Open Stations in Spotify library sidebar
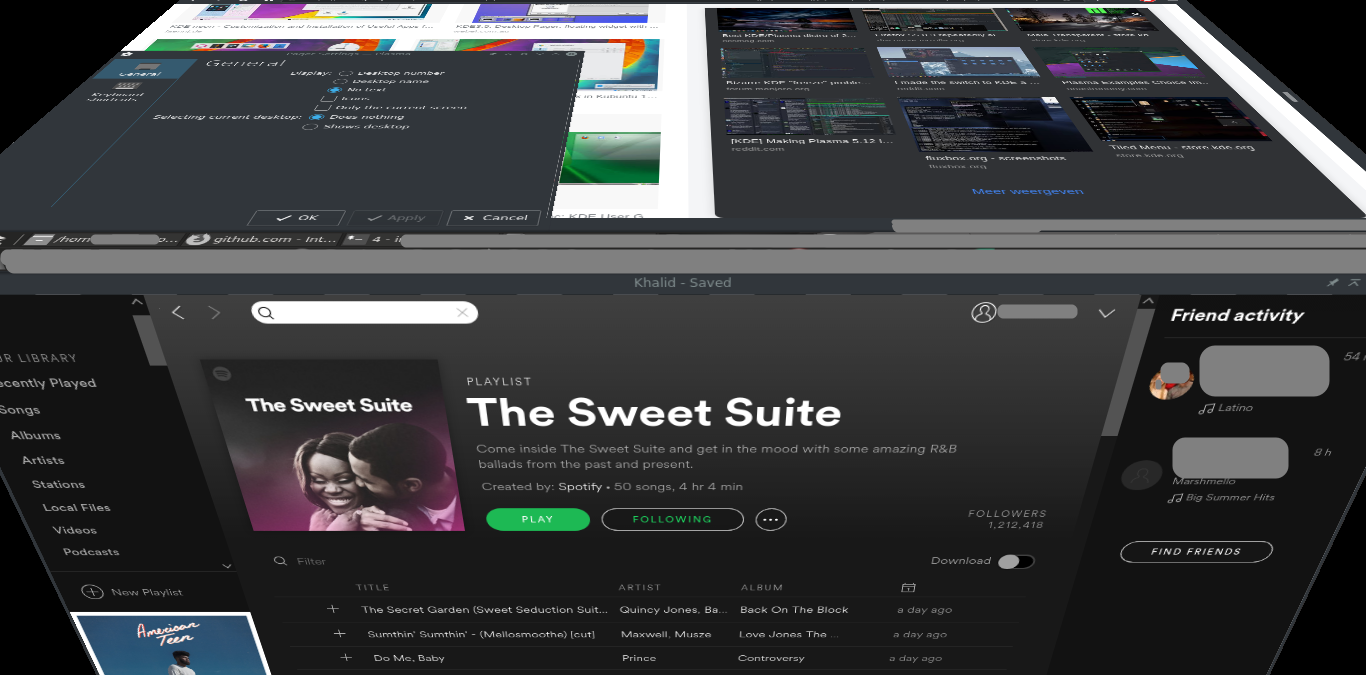Image resolution: width=1366 pixels, height=675 pixels. (58, 484)
